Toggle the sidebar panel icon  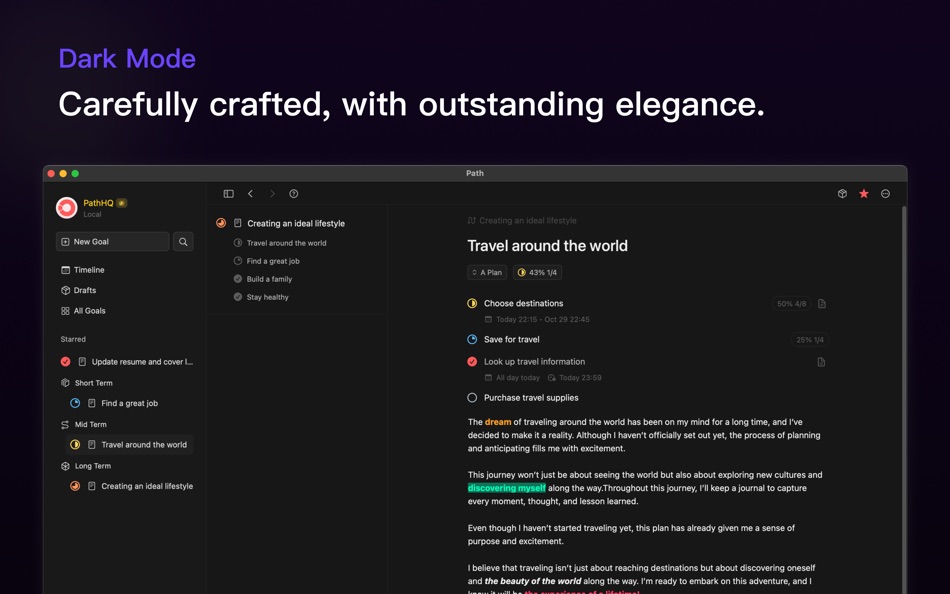click(x=228, y=194)
